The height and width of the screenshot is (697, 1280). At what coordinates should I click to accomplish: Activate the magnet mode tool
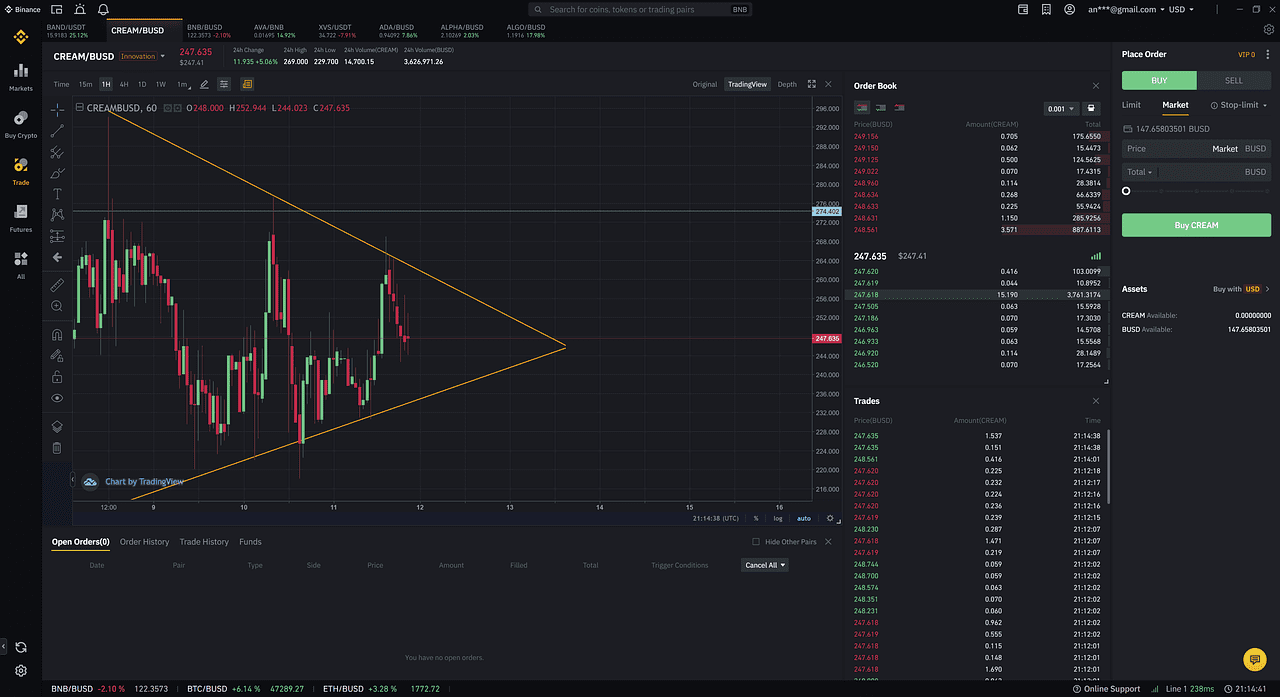pos(57,335)
